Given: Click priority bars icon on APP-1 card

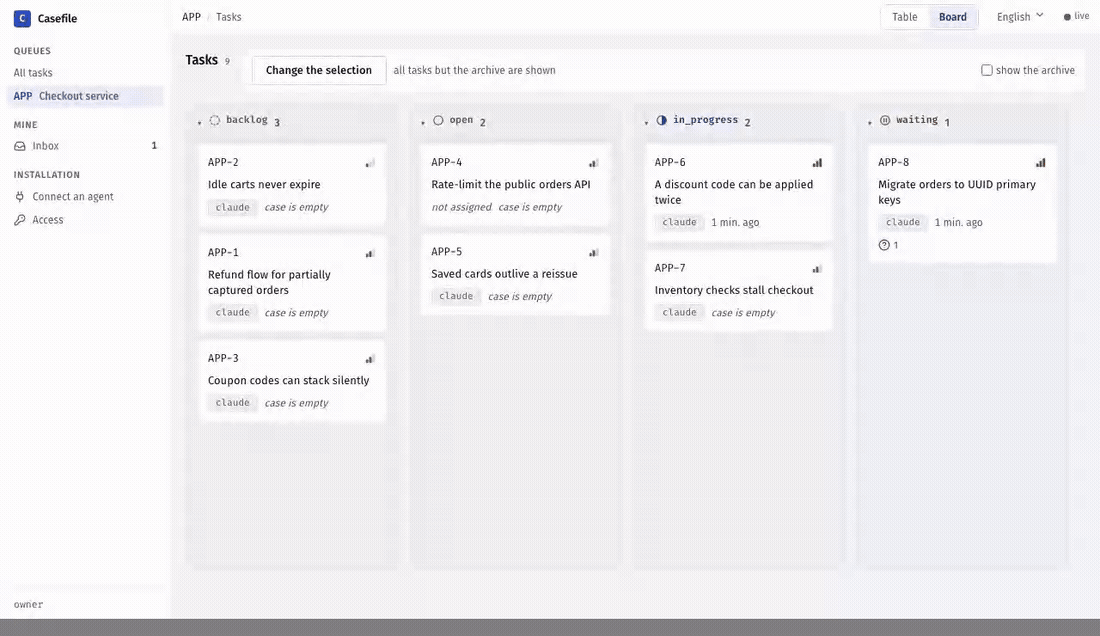Looking at the screenshot, I should 370,253.
